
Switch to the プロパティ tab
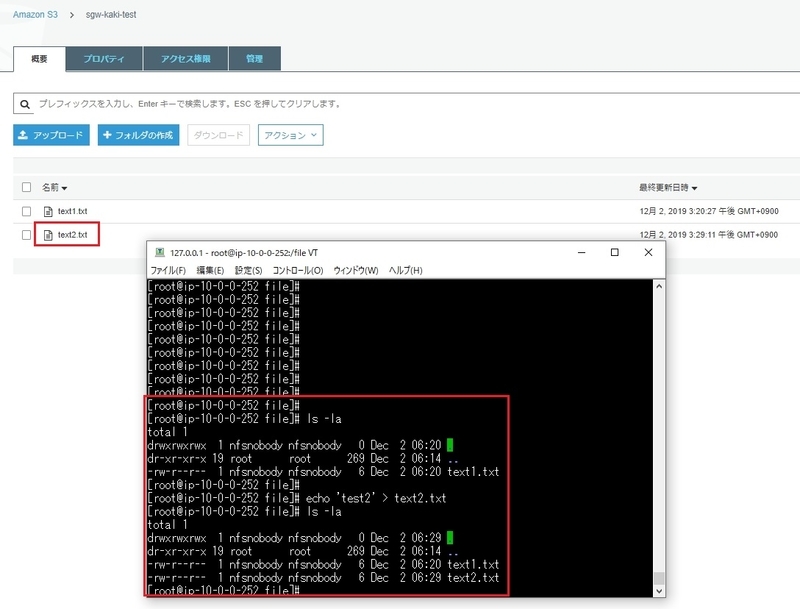[104, 59]
